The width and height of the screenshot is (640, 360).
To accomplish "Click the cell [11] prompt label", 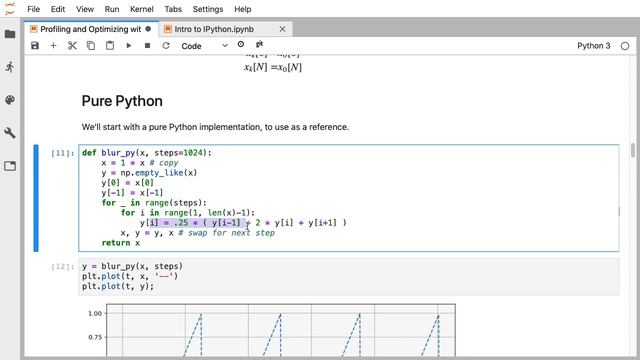I will pos(62,153).
